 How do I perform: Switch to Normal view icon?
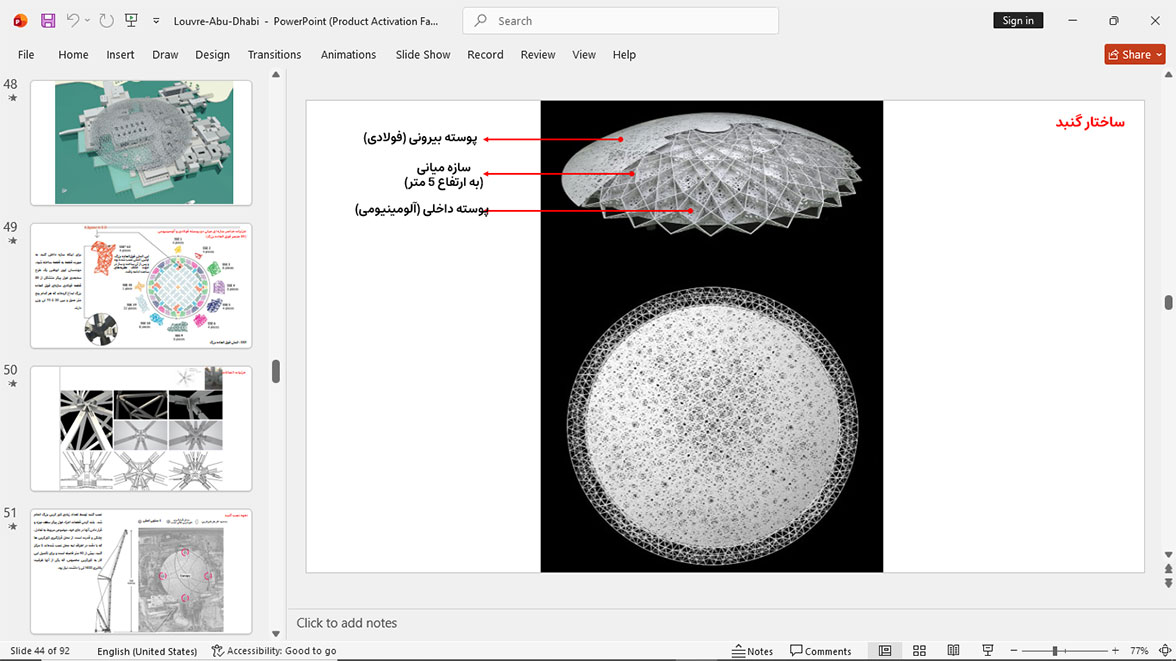coord(885,650)
